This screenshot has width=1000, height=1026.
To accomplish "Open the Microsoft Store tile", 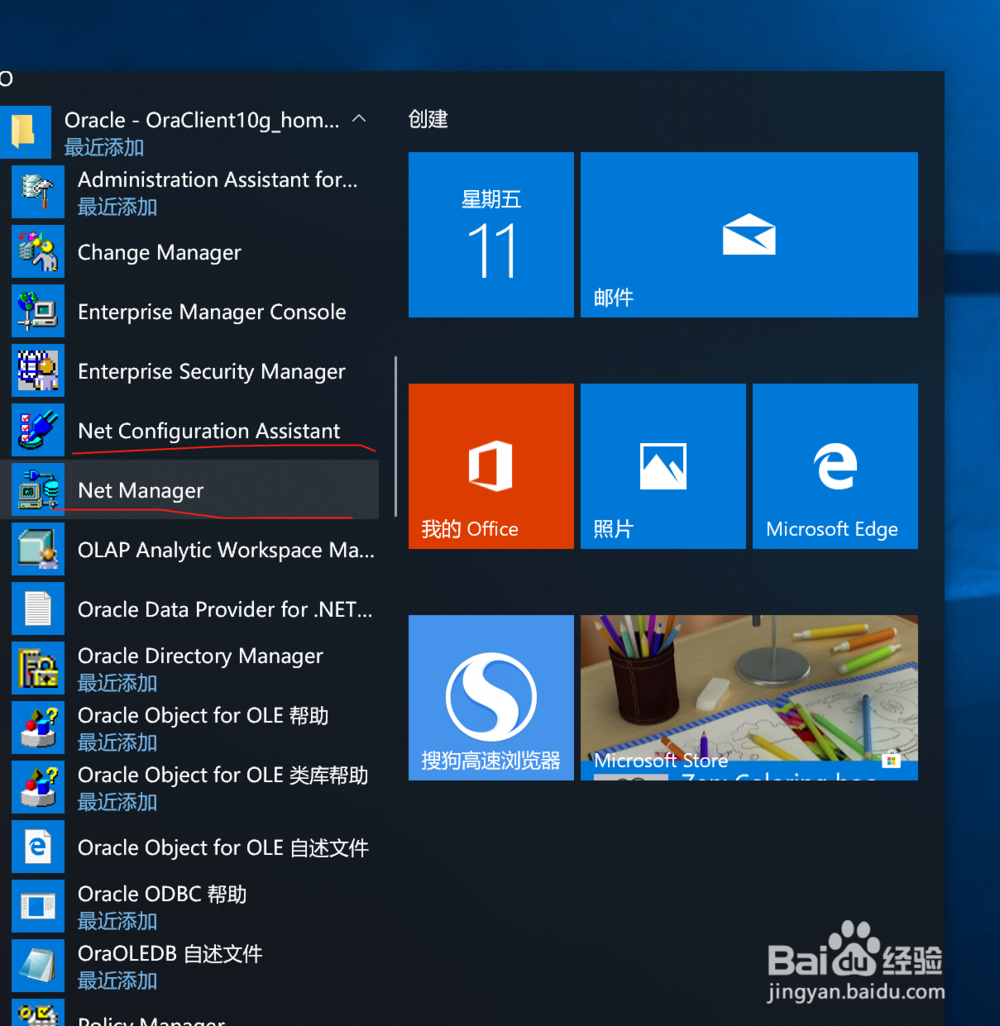I will tap(749, 698).
